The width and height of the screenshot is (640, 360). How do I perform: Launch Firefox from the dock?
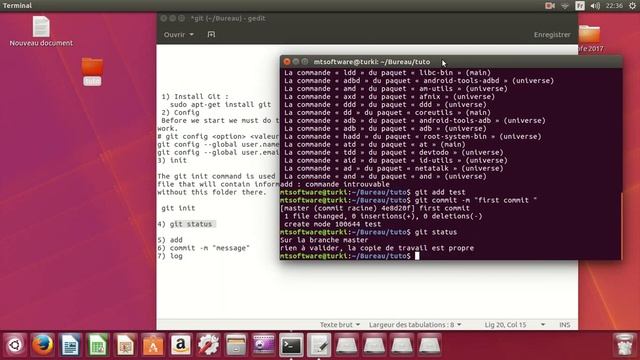click(x=42, y=345)
